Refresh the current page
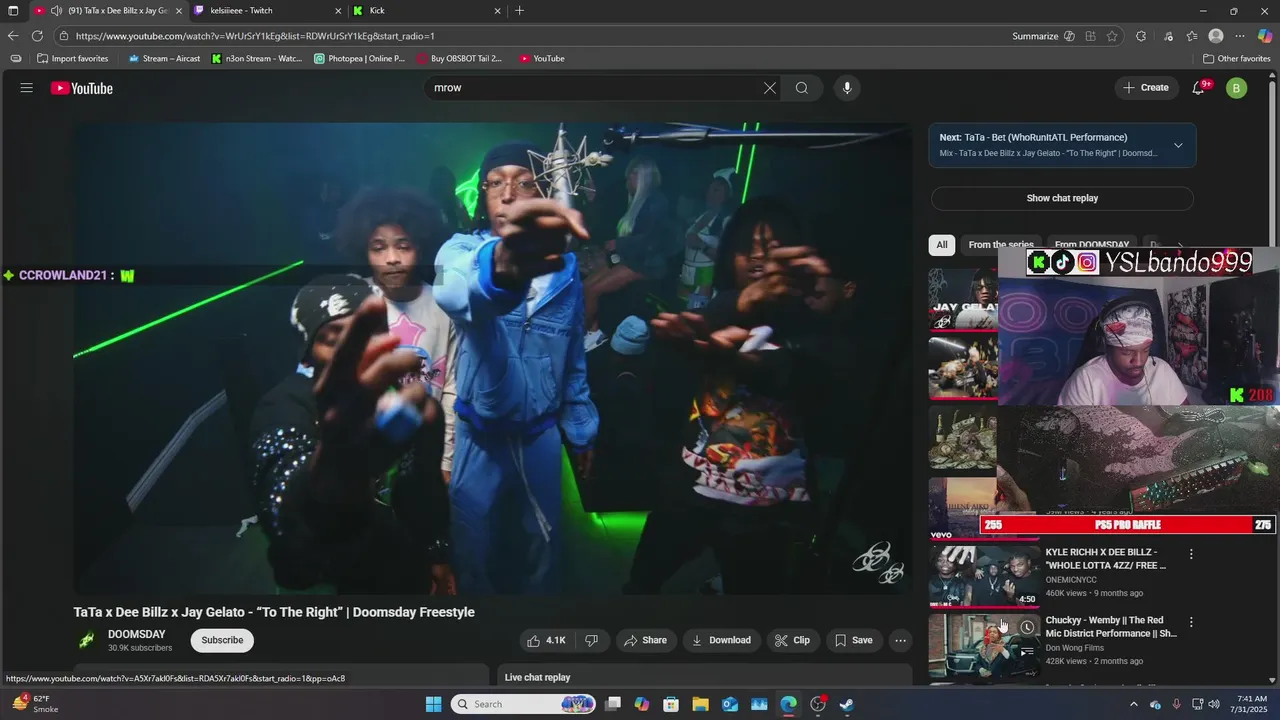This screenshot has height=720, width=1280. (37, 36)
